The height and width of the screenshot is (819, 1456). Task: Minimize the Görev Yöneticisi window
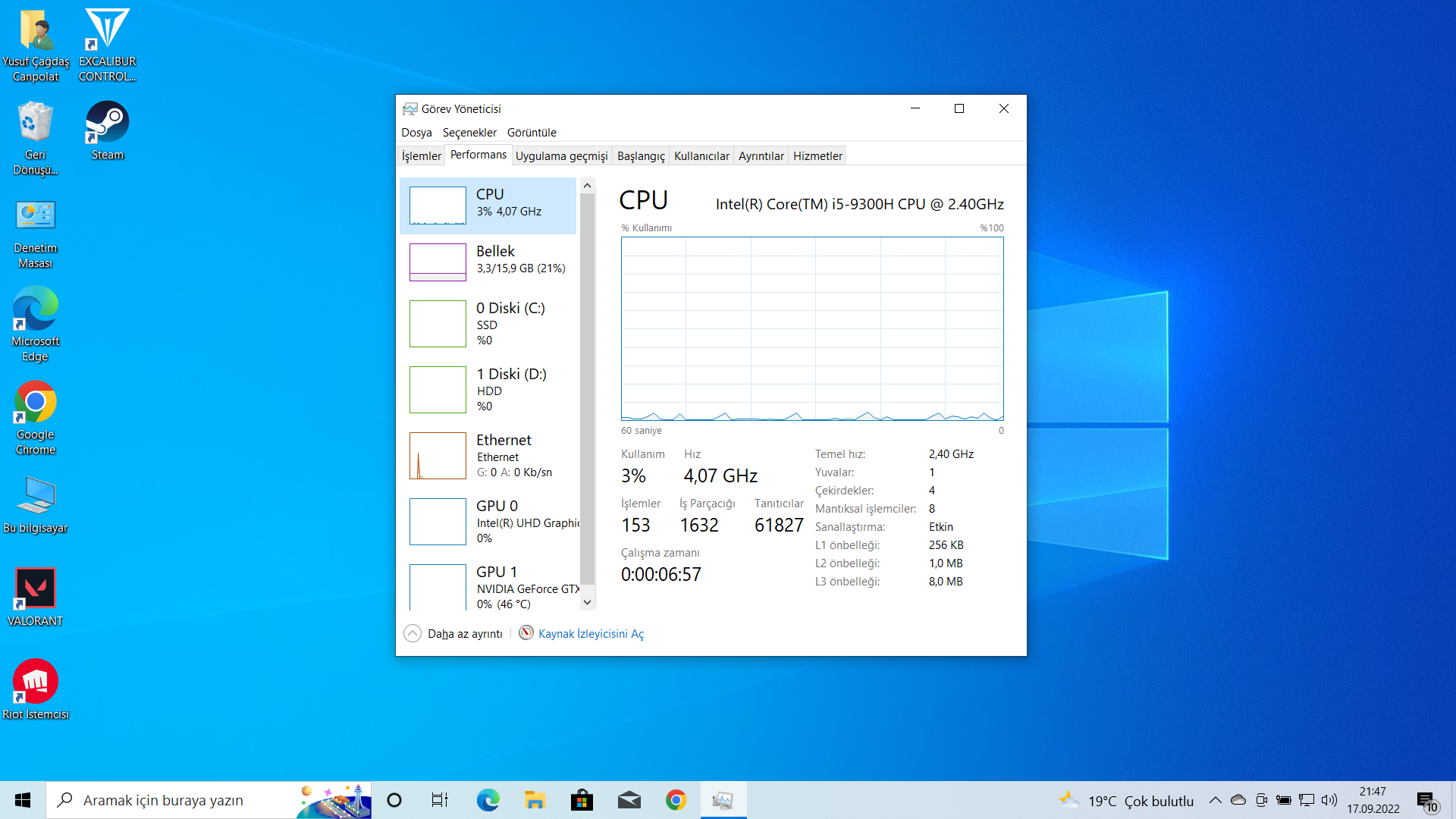[915, 108]
